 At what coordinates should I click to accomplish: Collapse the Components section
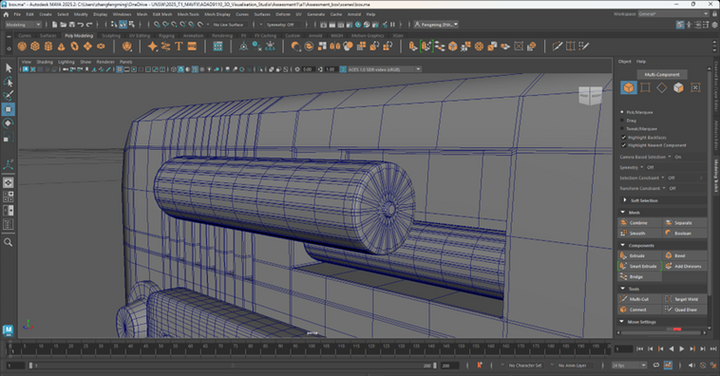coord(623,245)
